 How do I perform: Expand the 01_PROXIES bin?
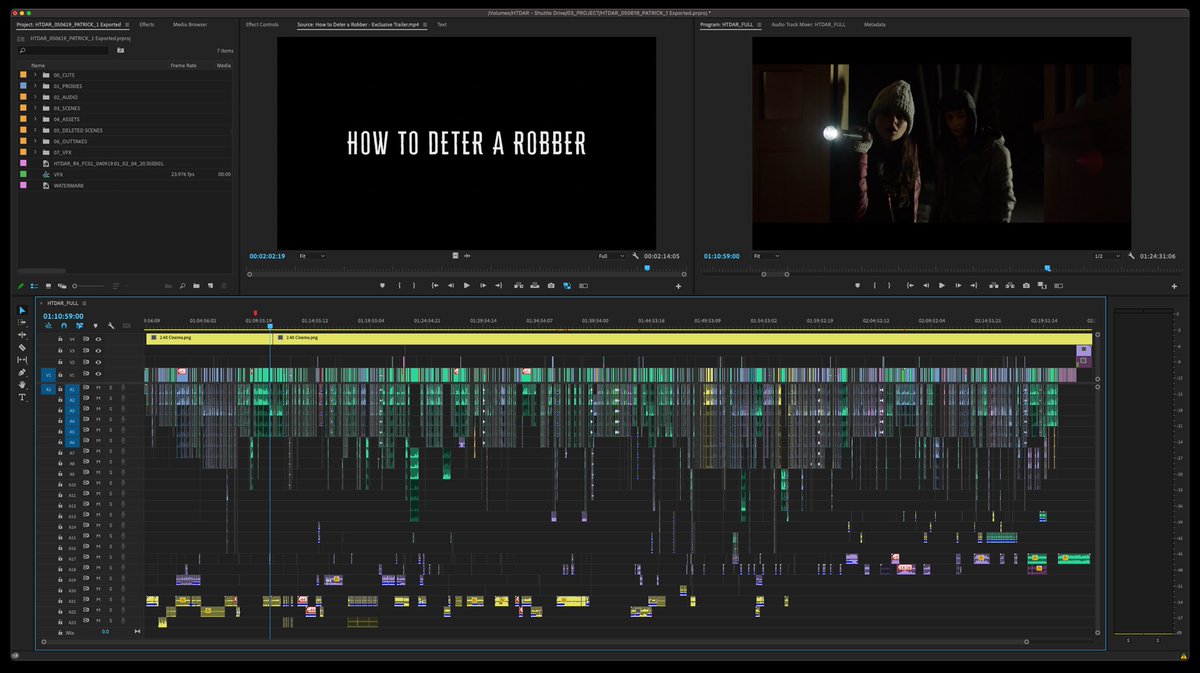coord(35,86)
